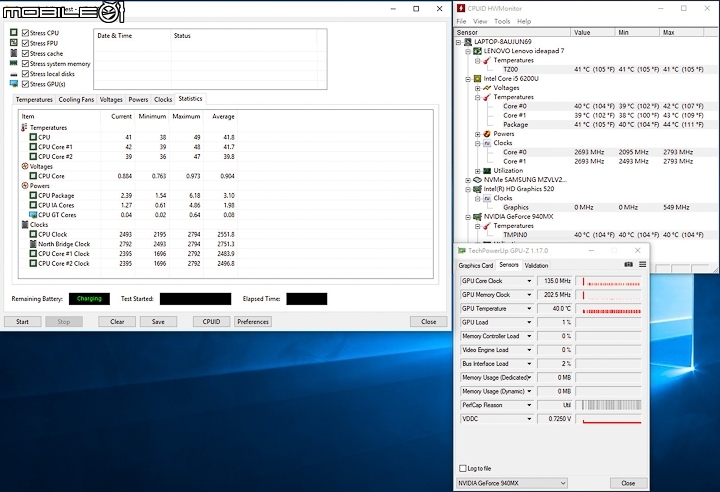720x492 pixels.
Task: Click the PerfCap Reason indicator bar
Action: click(x=608, y=405)
